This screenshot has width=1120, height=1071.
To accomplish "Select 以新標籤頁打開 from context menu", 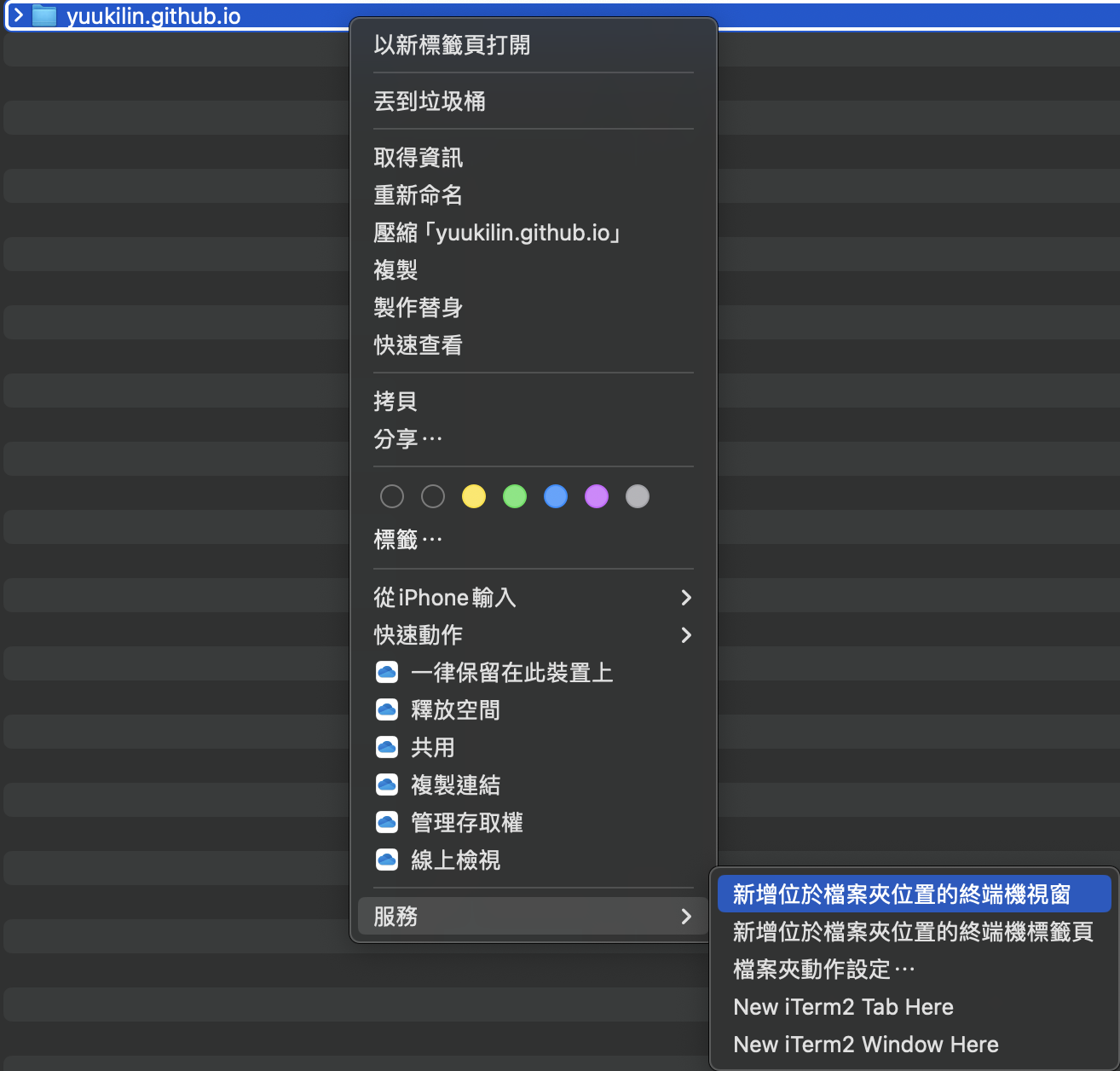I will pyautogui.click(x=452, y=45).
